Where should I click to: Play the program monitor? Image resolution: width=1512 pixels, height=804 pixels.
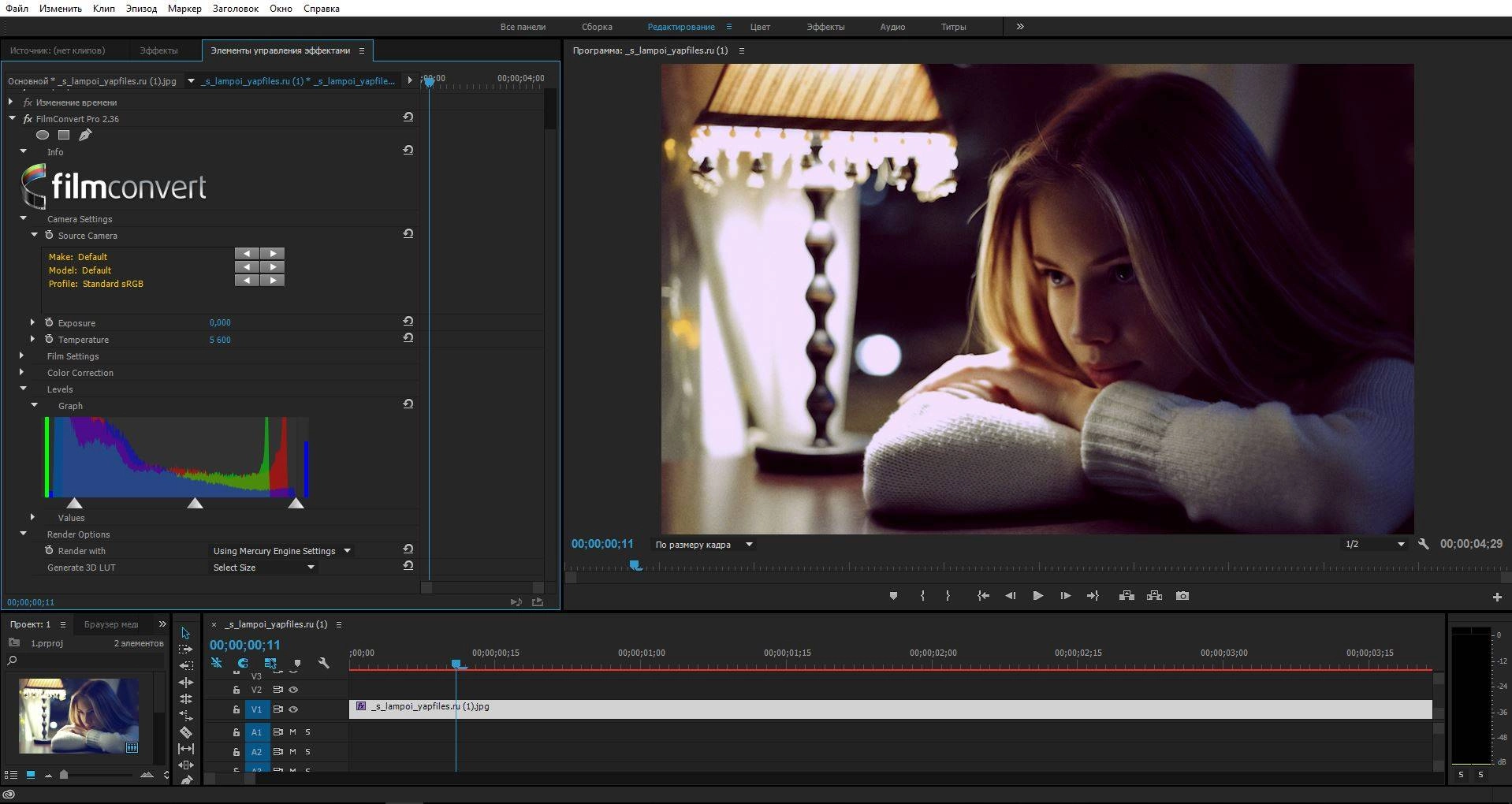coord(1037,596)
